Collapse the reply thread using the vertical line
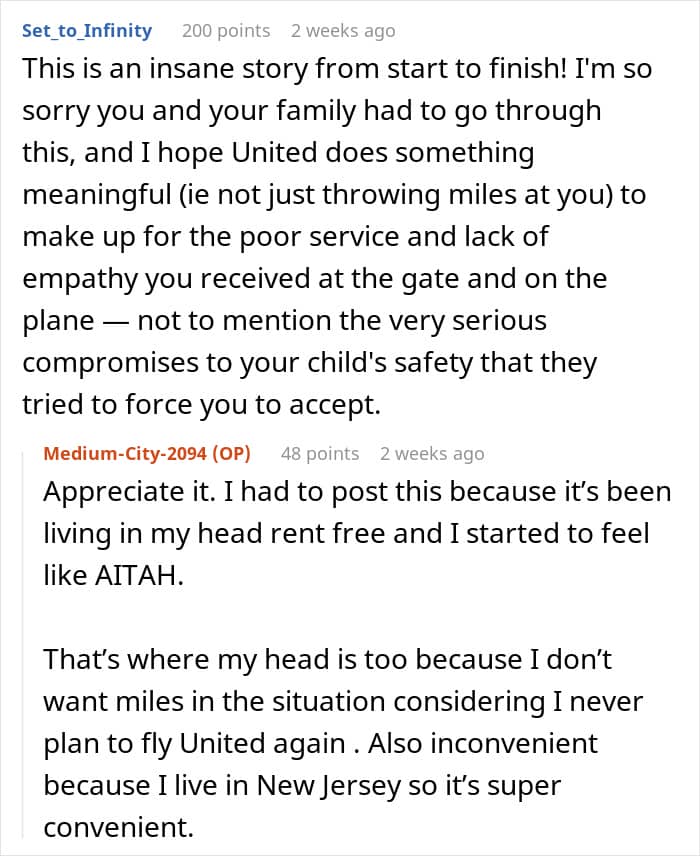Screen dimensions: 700x856 [x=23, y=644]
